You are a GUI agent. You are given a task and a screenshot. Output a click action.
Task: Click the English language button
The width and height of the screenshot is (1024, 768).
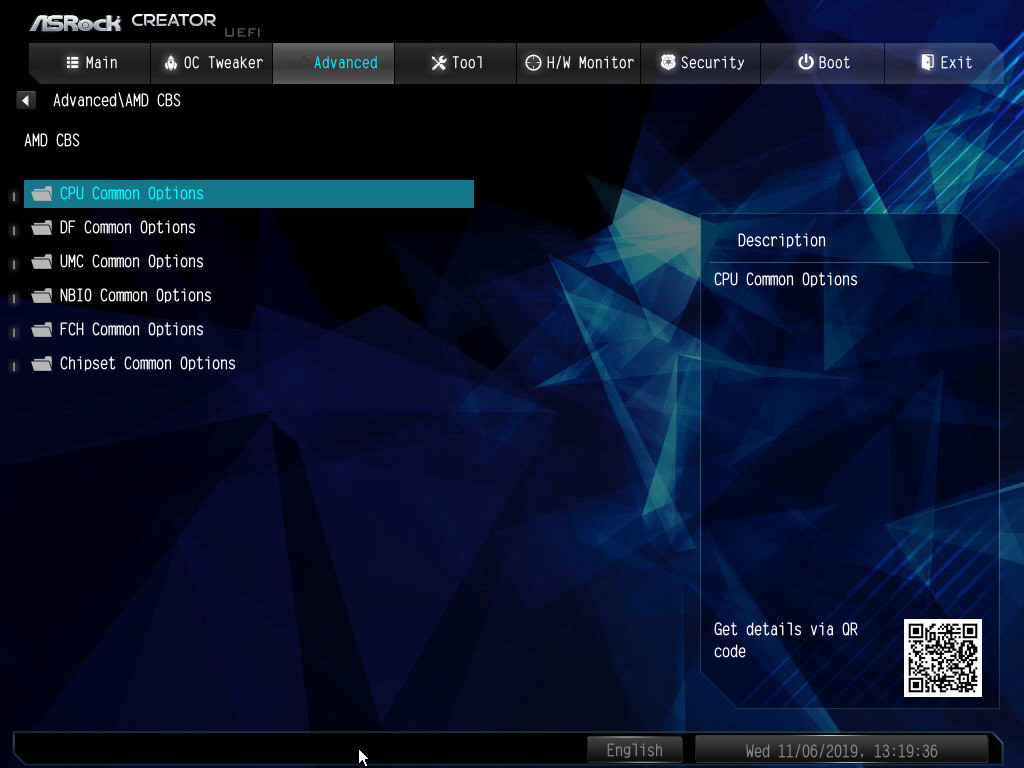634,750
